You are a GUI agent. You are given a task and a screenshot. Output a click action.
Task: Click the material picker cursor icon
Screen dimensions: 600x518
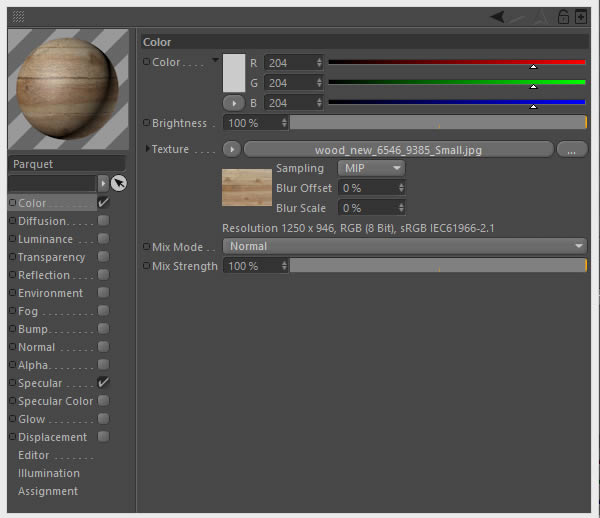click(119, 183)
